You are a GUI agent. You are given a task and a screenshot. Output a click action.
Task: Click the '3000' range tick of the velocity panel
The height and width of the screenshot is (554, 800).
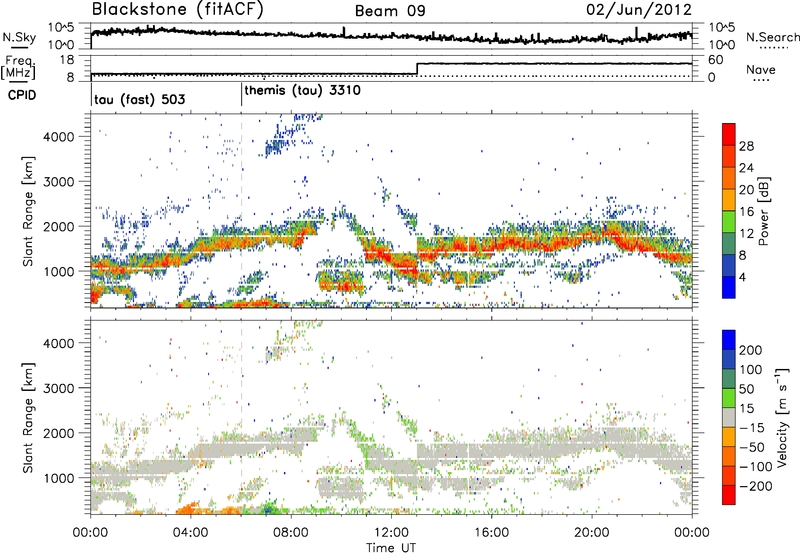point(59,388)
